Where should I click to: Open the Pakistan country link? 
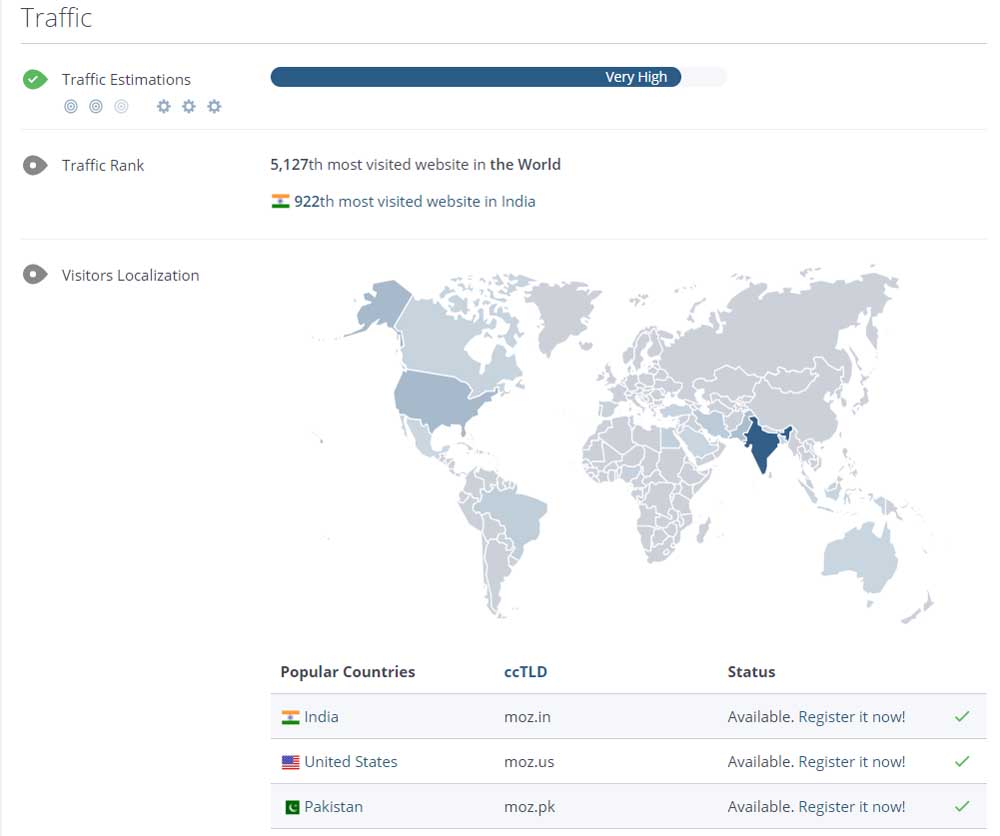click(x=334, y=807)
